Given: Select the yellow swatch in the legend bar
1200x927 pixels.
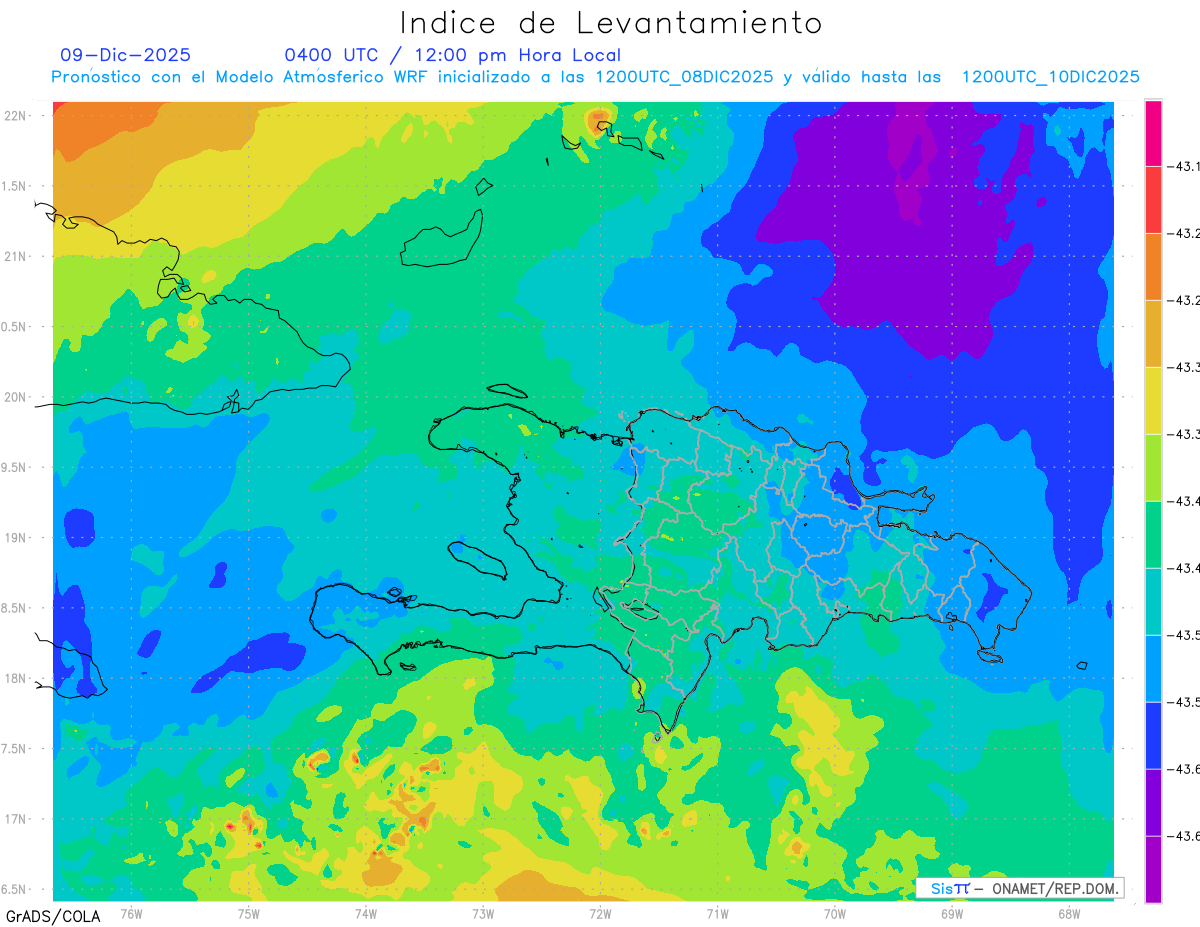Looking at the screenshot, I should [1153, 401].
